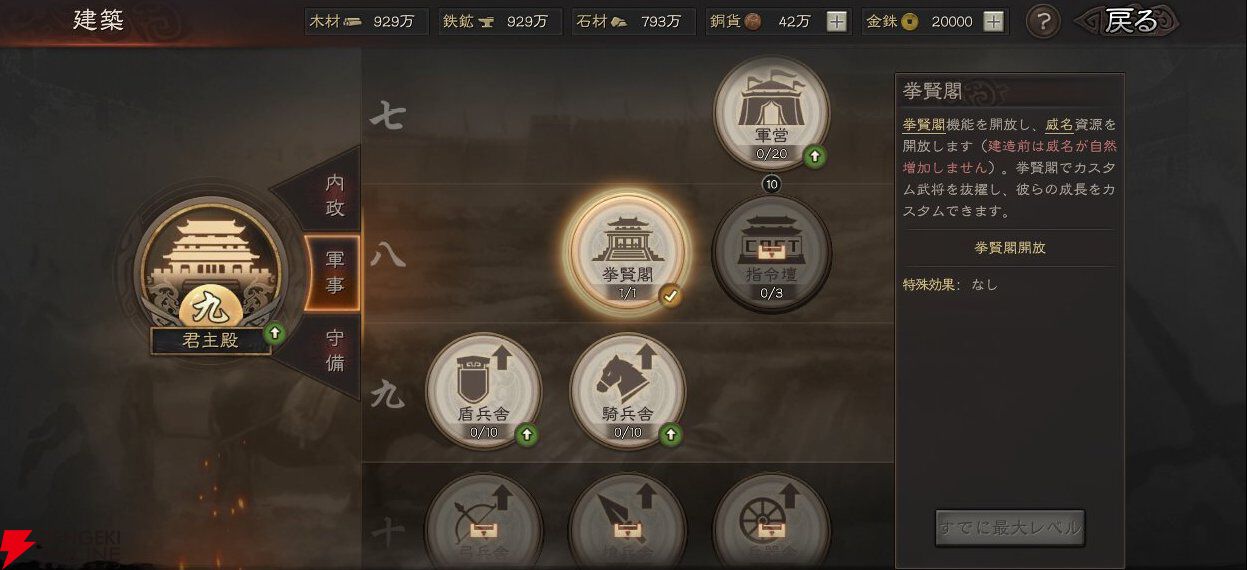
Task: Select the 盾兵舎 shield barracks icon
Action: (x=484, y=391)
